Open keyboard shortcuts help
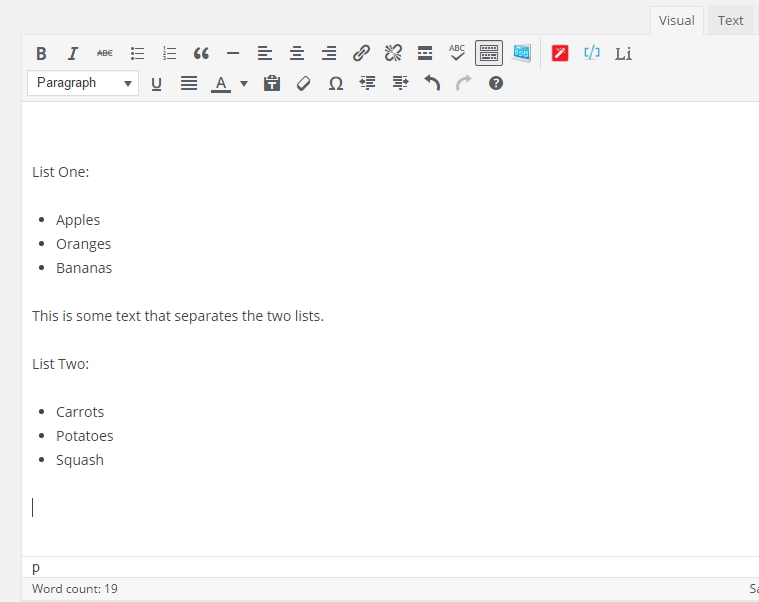The image size is (759, 602). [x=496, y=84]
